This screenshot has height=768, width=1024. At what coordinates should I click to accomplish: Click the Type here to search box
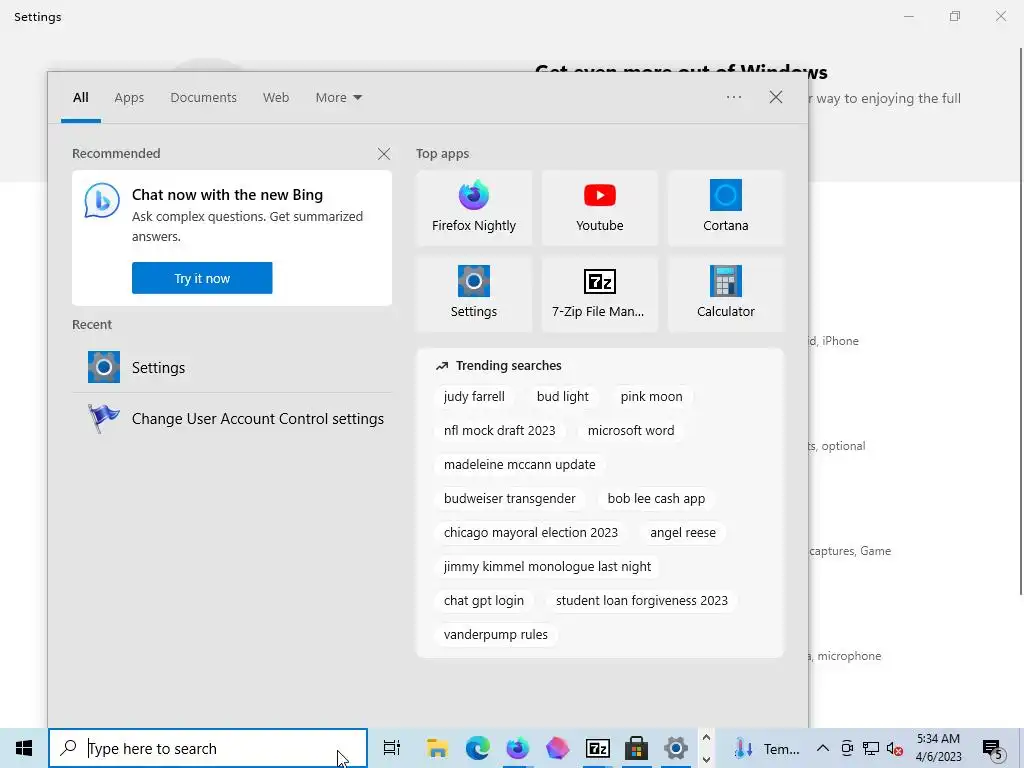(x=208, y=748)
